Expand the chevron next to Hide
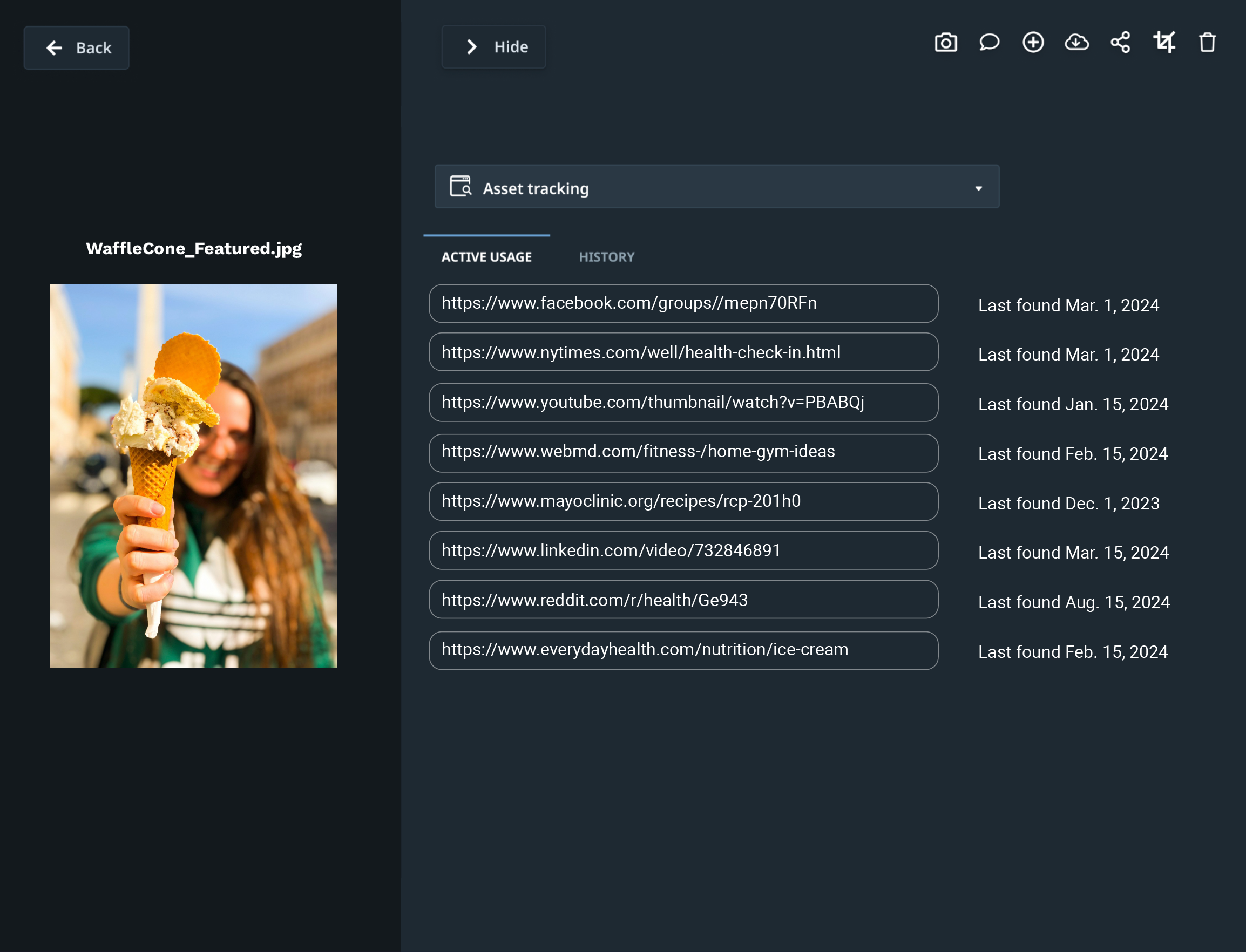Image resolution: width=1246 pixels, height=952 pixels. pos(471,47)
